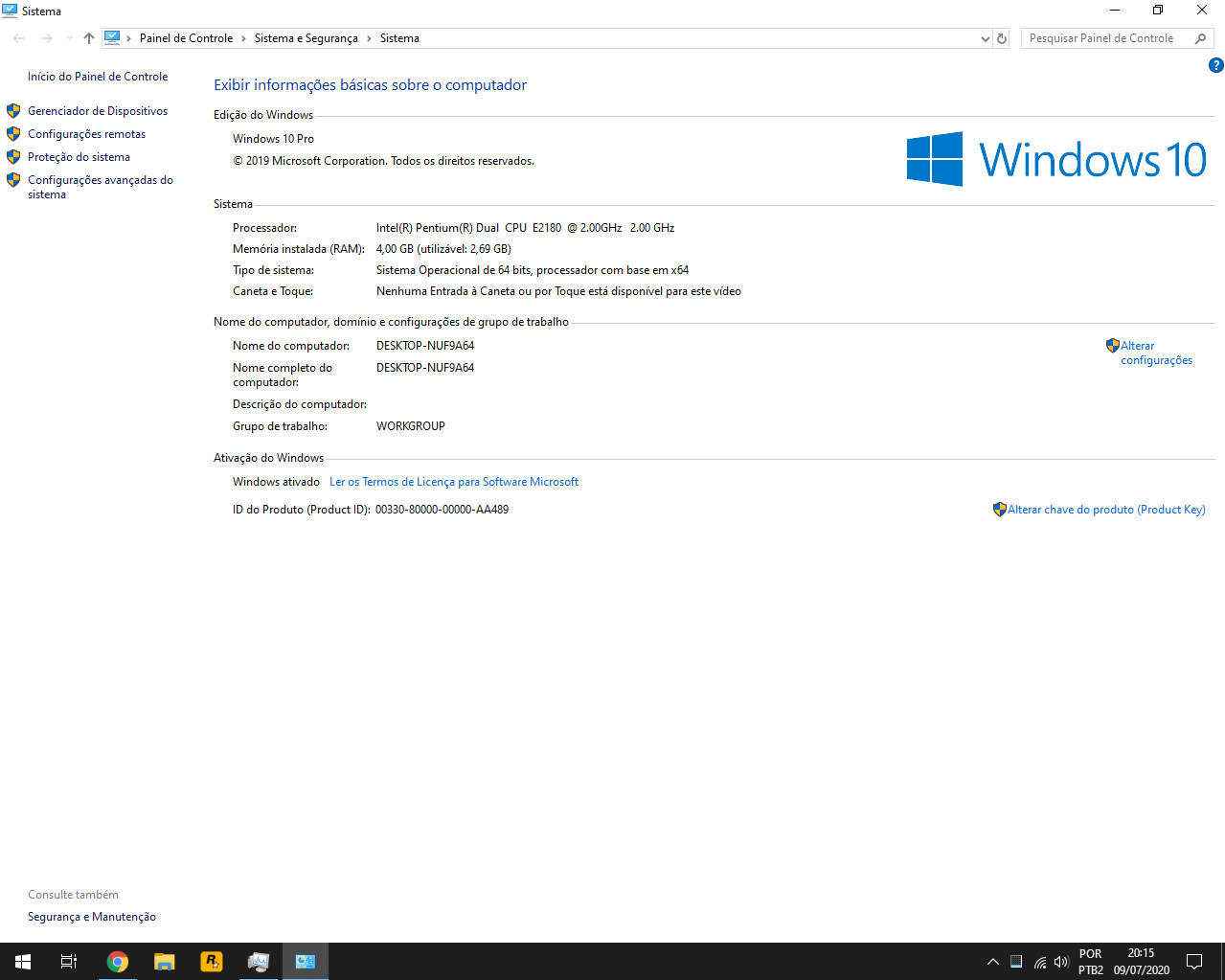Image resolution: width=1225 pixels, height=980 pixels.
Task: Expand chevron after Painel de Controle breadcrumb
Action: 243,38
